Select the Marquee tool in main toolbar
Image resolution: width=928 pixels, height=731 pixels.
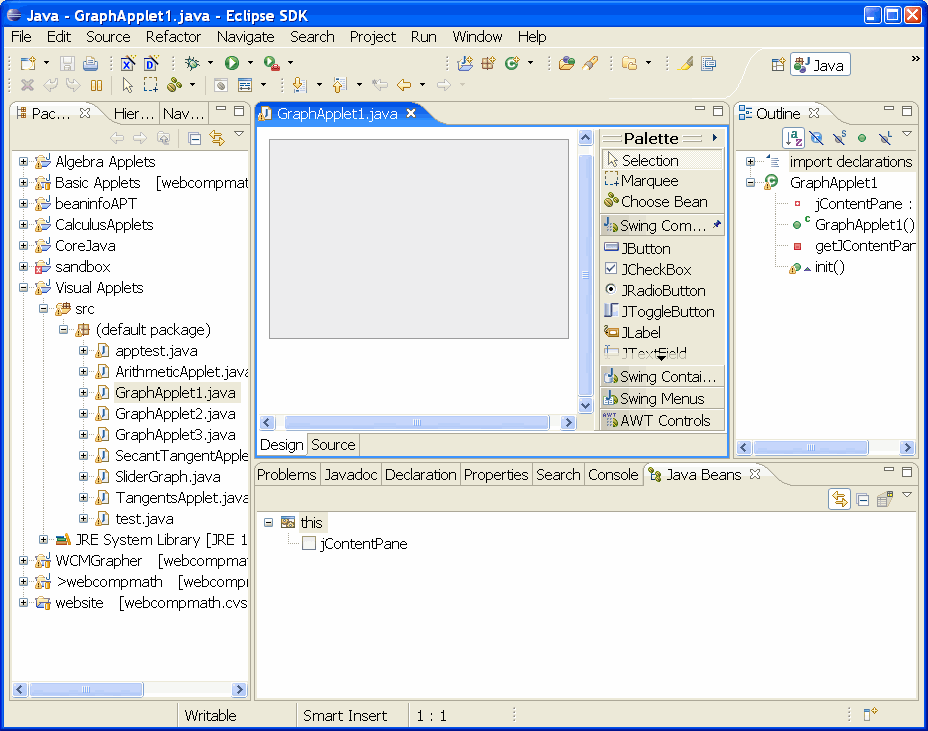click(150, 85)
